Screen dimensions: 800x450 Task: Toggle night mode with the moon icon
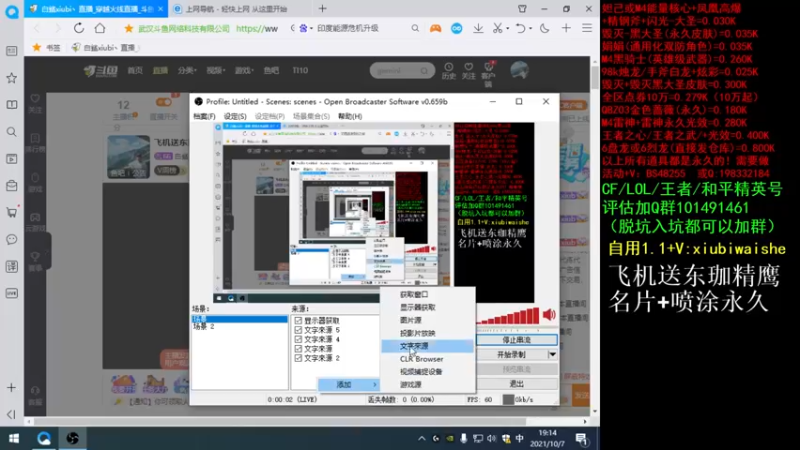coord(544,29)
